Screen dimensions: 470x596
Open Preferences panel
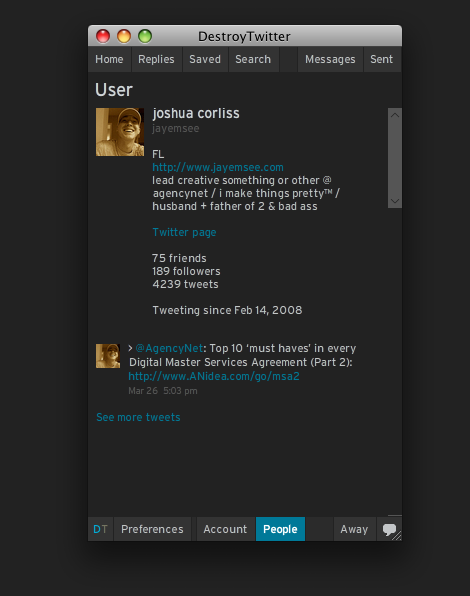point(152,529)
